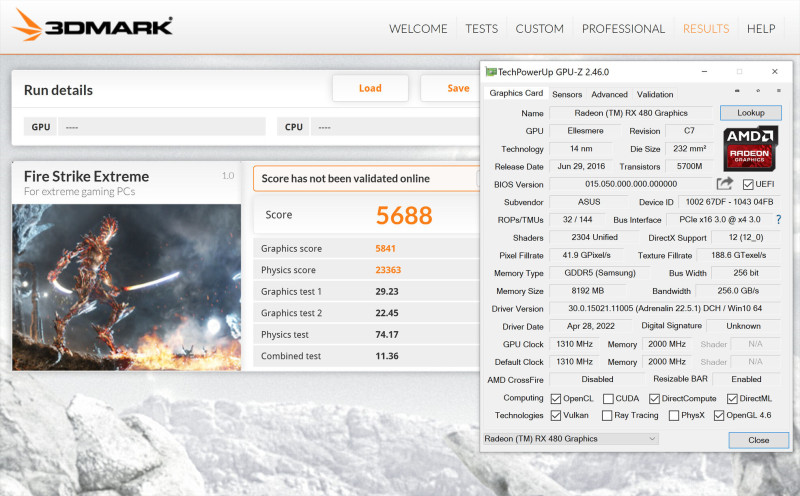This screenshot has height=496, width=800.
Task: Click the Combined test value 11.36
Action: coord(387,356)
